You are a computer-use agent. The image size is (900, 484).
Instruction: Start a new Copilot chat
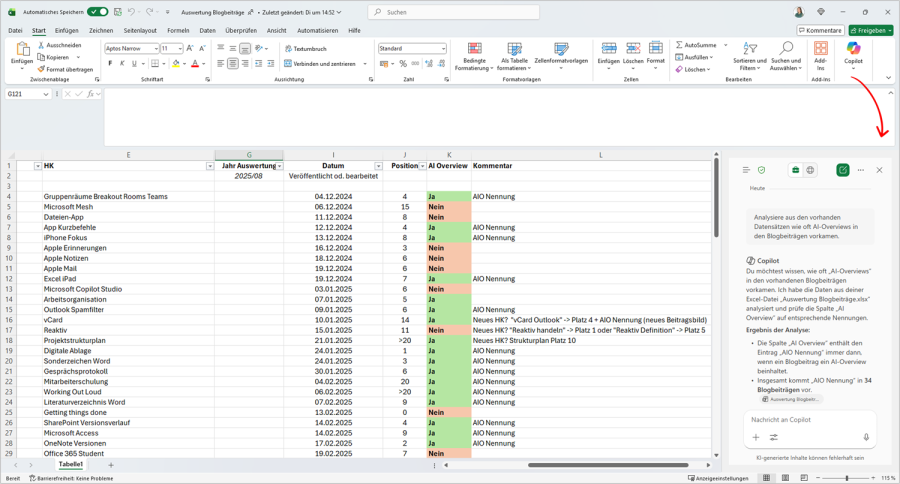pyautogui.click(x=843, y=170)
